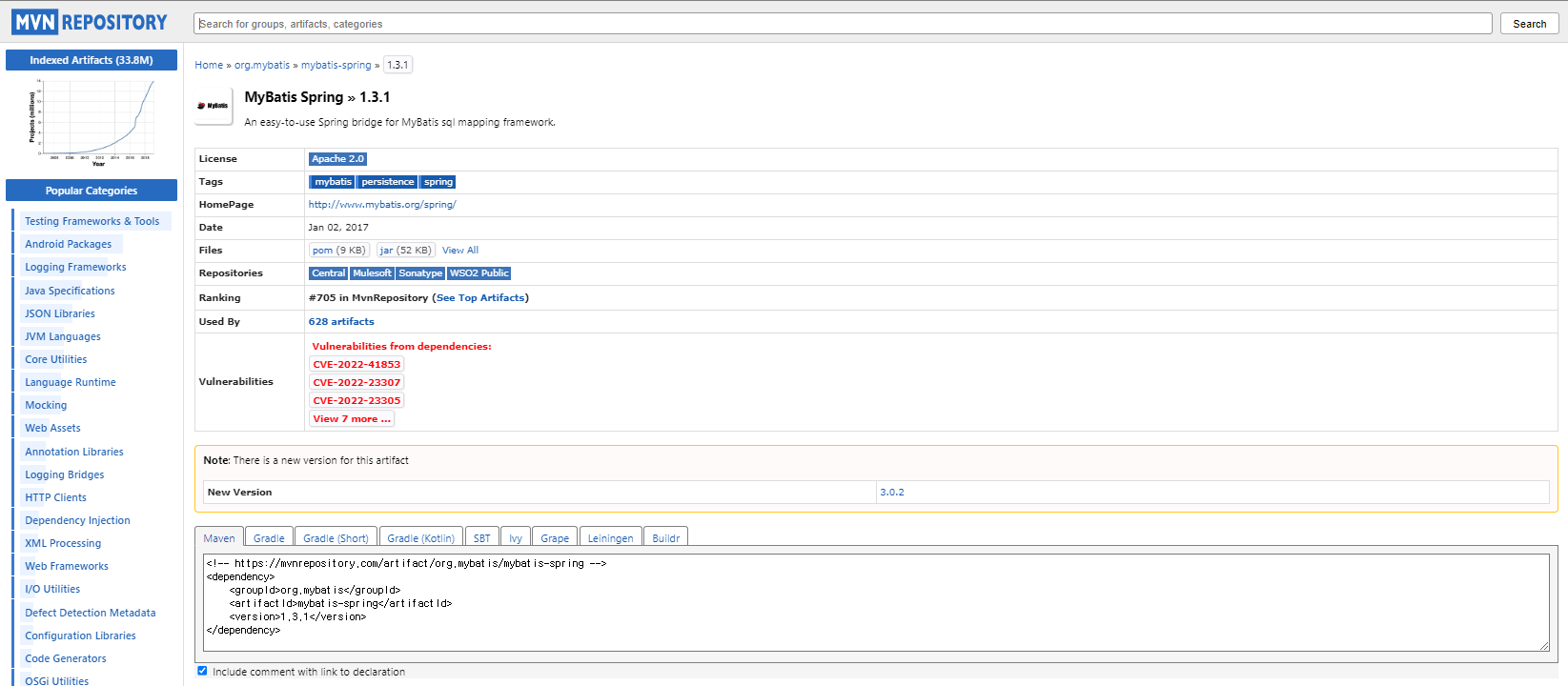The image size is (1568, 686).
Task: Go to Home breadcrumb link
Action: [x=209, y=65]
